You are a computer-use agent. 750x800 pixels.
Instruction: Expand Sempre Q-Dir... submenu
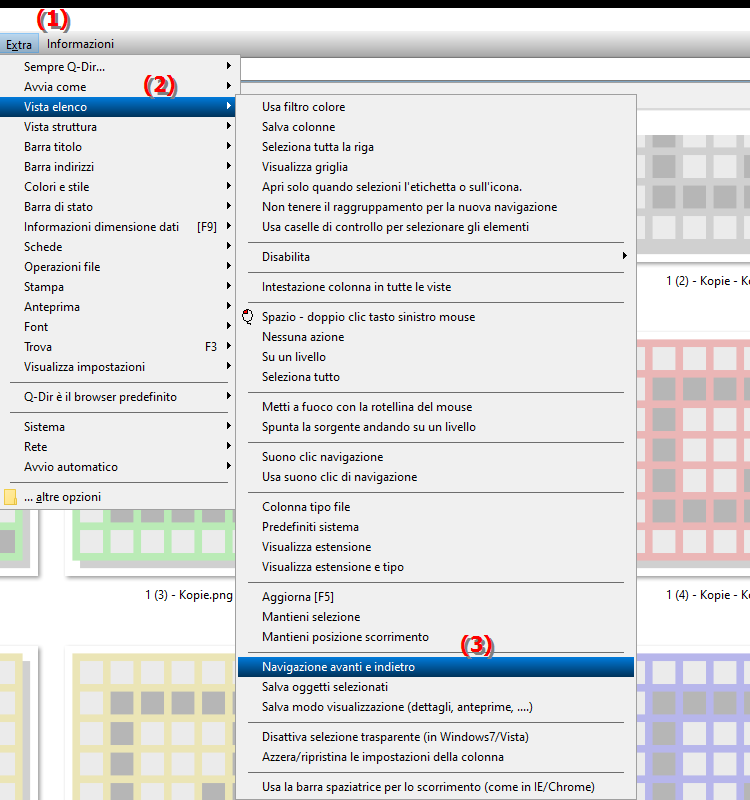117,66
